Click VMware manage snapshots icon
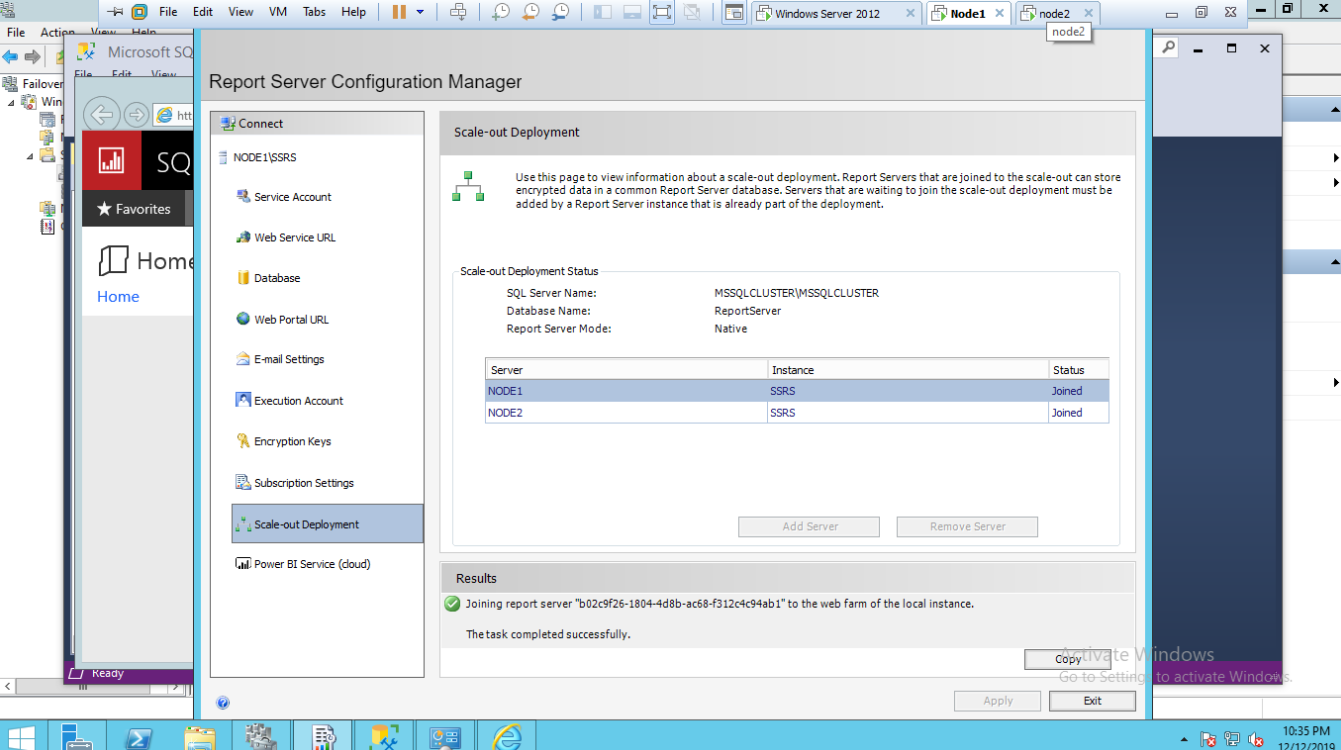Screen dimensions: 1341x750 [561, 12]
